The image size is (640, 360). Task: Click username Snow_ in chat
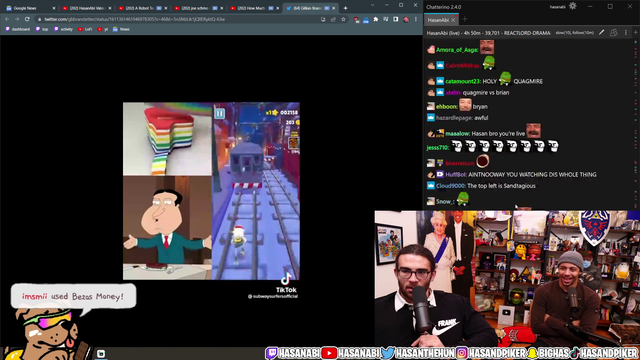[445, 201]
